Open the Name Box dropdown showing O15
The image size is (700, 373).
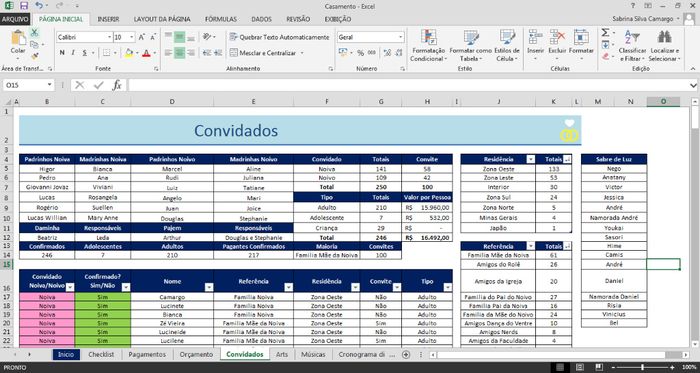pyautogui.click(x=49, y=85)
